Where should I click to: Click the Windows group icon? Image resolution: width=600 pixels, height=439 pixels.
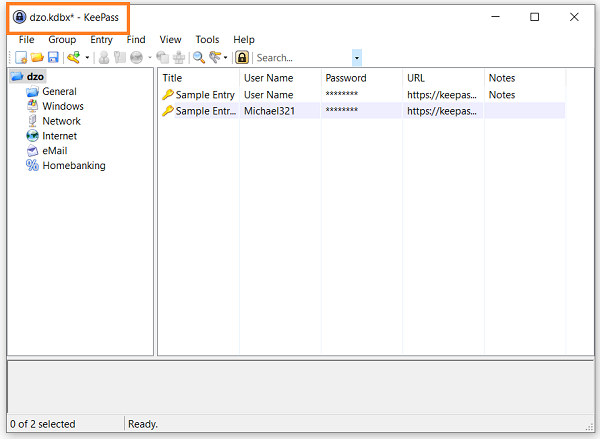point(33,106)
